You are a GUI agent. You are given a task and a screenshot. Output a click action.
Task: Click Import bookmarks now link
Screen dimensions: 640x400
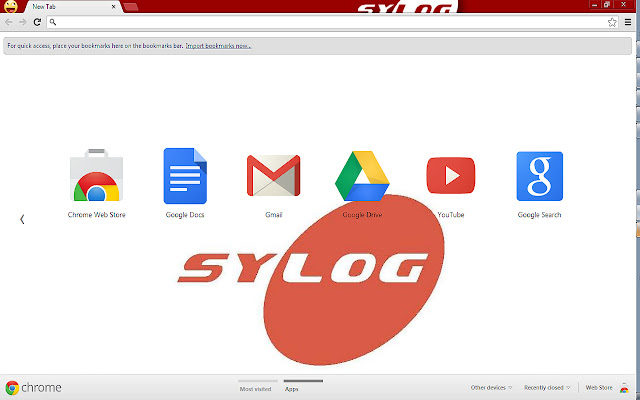tap(218, 46)
